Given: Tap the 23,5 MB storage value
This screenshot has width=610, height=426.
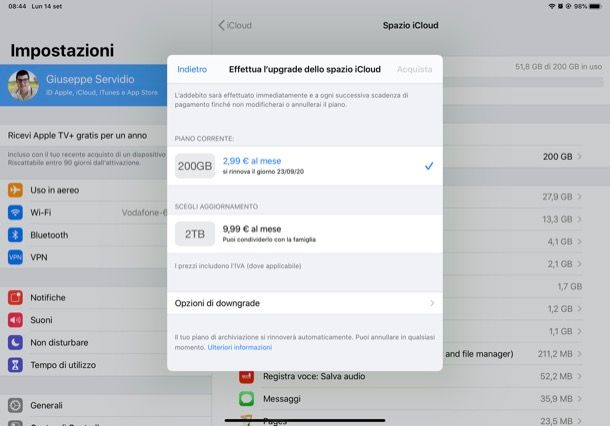Looking at the screenshot, I should [x=556, y=421].
